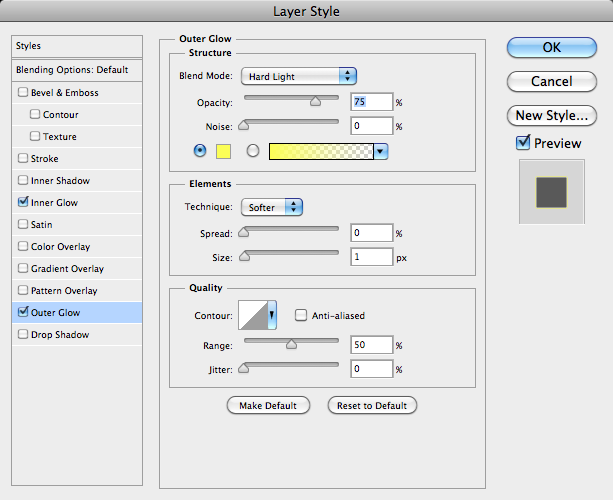613x500 pixels.
Task: Disable the Inner Glow effect checkbox
Action: point(23,203)
